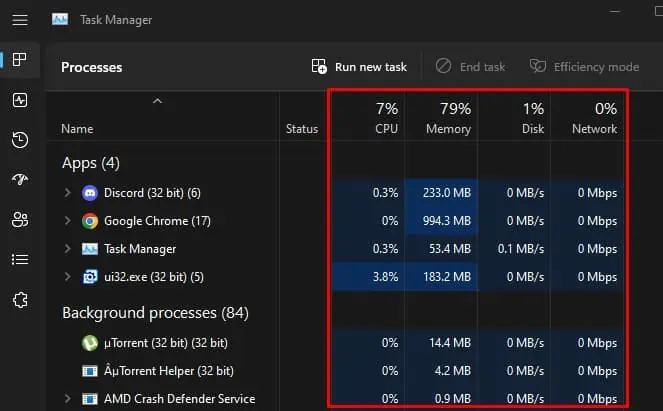The height and width of the screenshot is (411, 663).
Task: Click the ÂµTorrent Helper process icon
Action: click(90, 371)
